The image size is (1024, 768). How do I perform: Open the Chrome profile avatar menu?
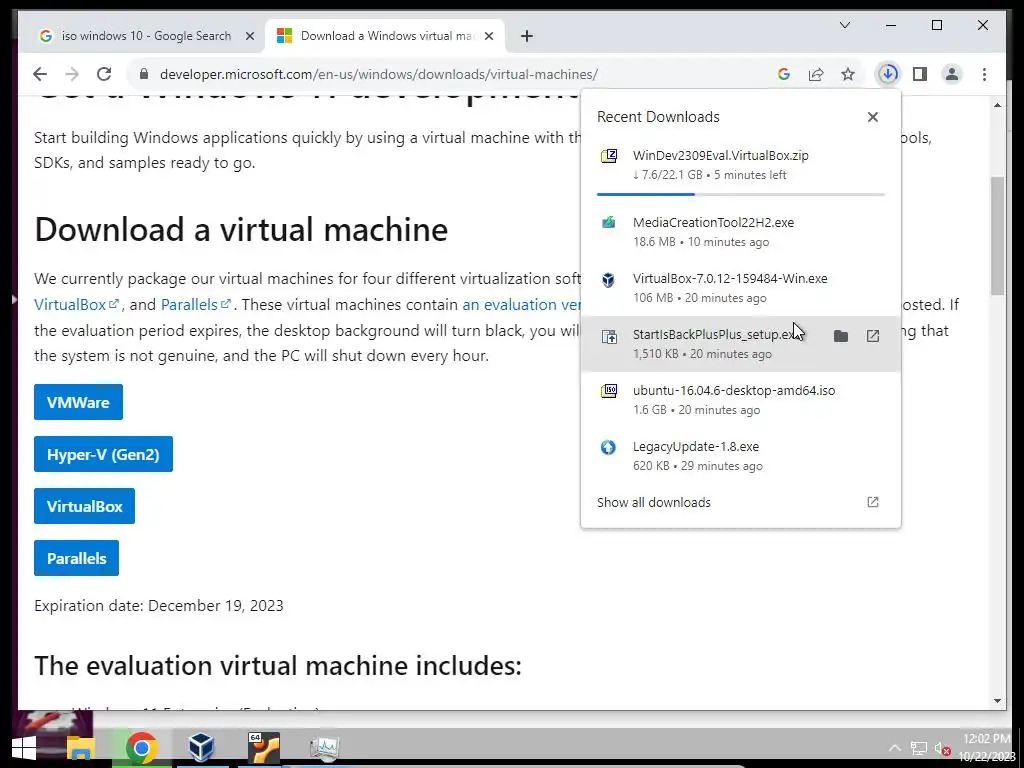tap(952, 74)
